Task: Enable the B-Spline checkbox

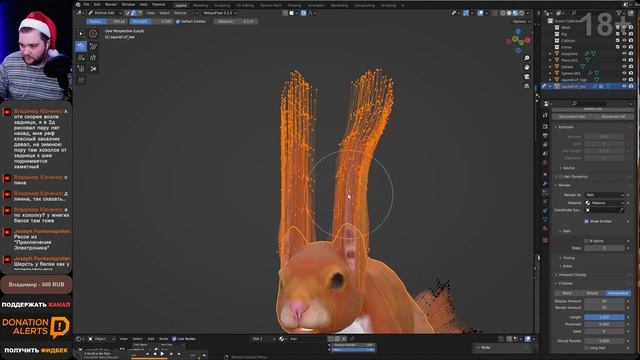Action: coord(587,241)
